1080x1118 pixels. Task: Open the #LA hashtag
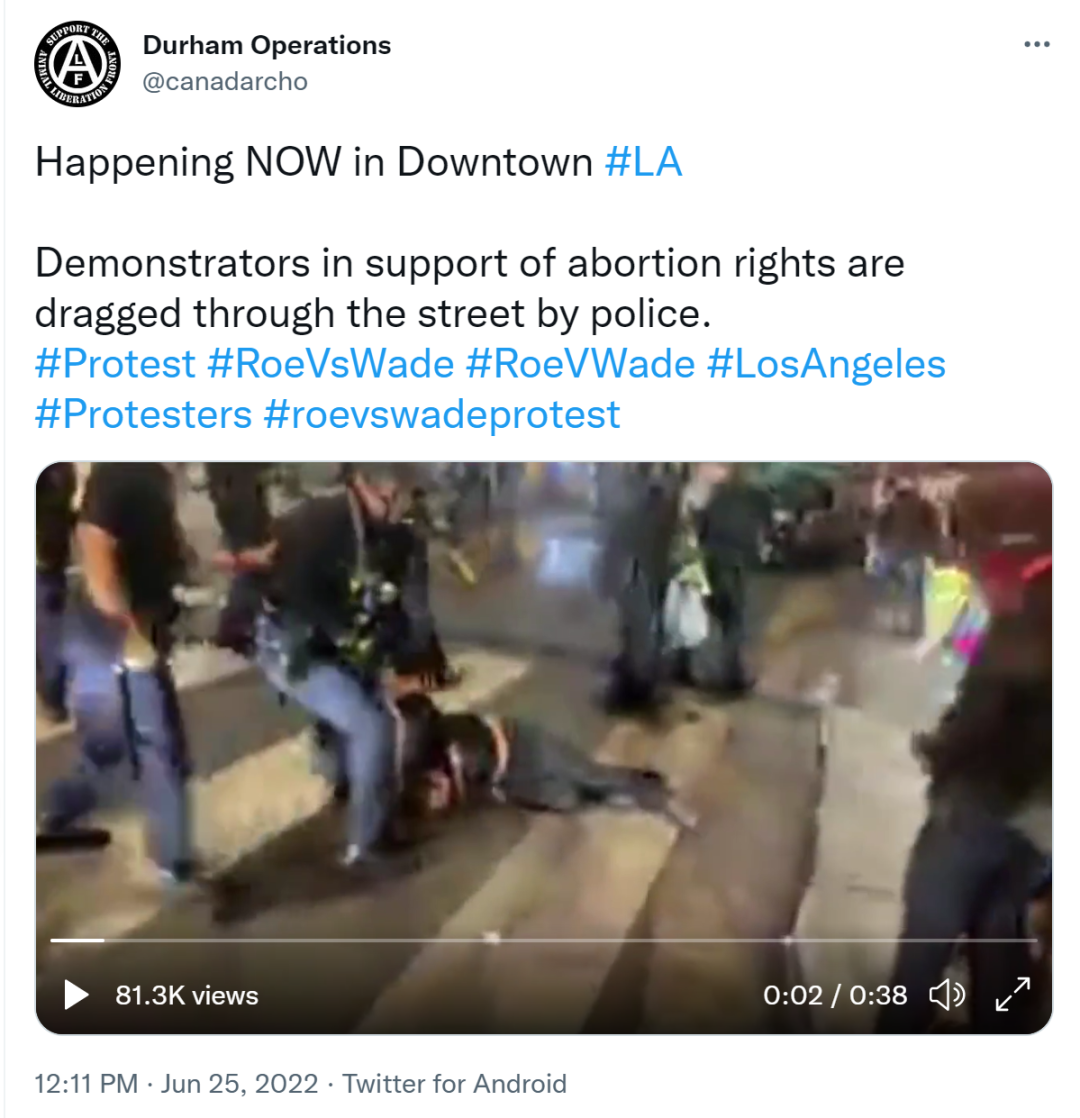point(643,162)
